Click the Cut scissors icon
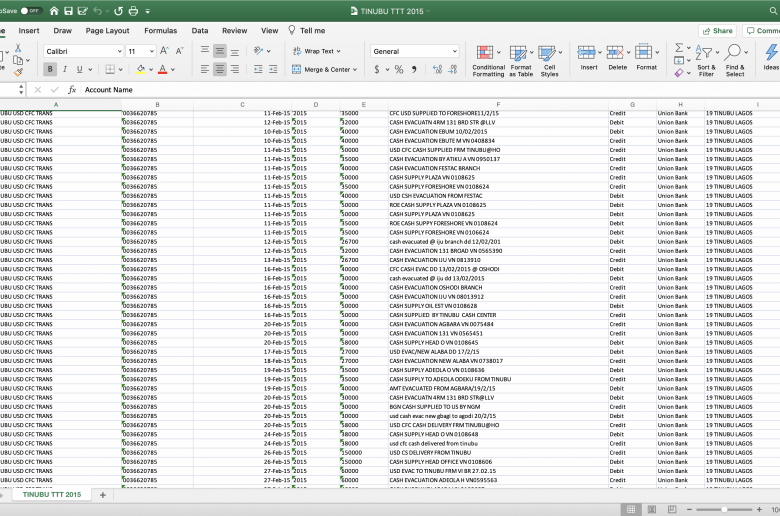The height and width of the screenshot is (516, 780). pos(18,48)
